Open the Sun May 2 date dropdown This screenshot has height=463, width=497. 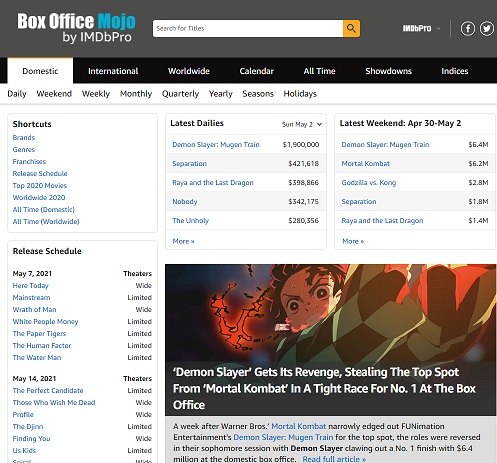click(x=302, y=124)
